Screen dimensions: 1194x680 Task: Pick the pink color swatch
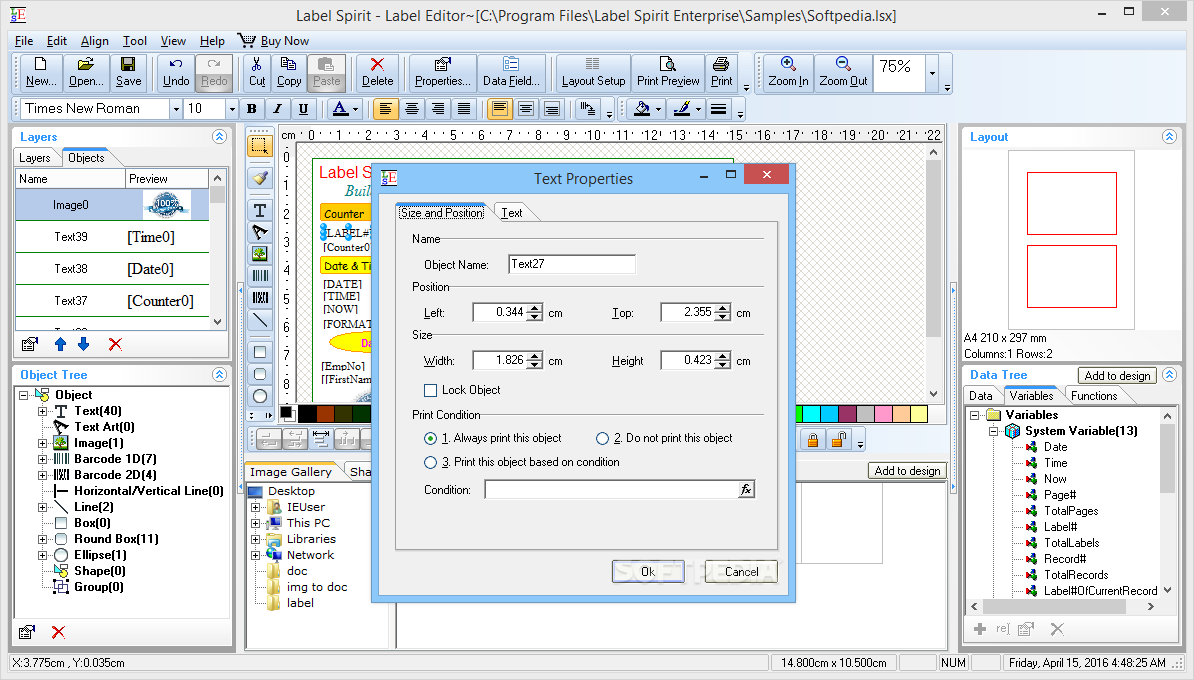point(883,413)
